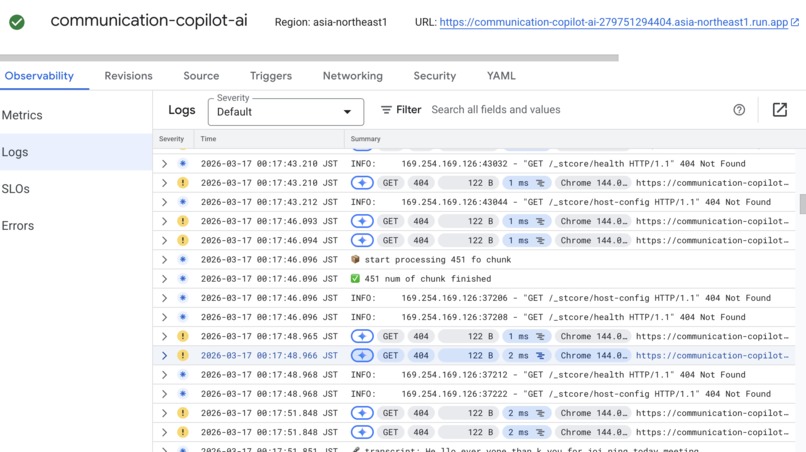Expand log entry at 00:17:46.094 JST
The height and width of the screenshot is (452, 806).
[x=164, y=240]
